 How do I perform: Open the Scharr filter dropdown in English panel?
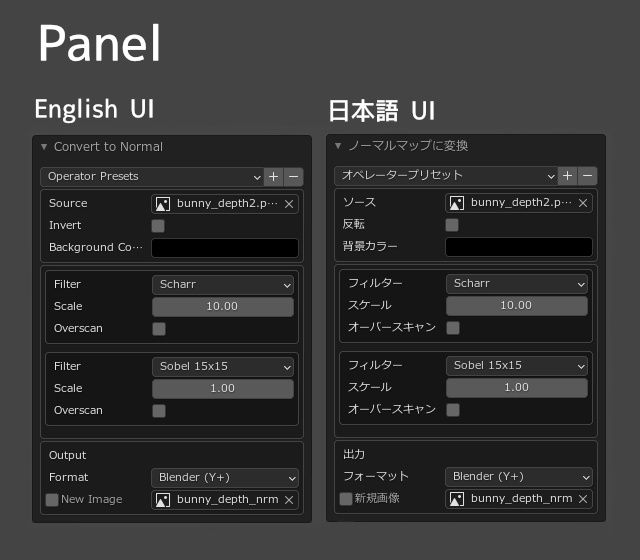(x=223, y=285)
